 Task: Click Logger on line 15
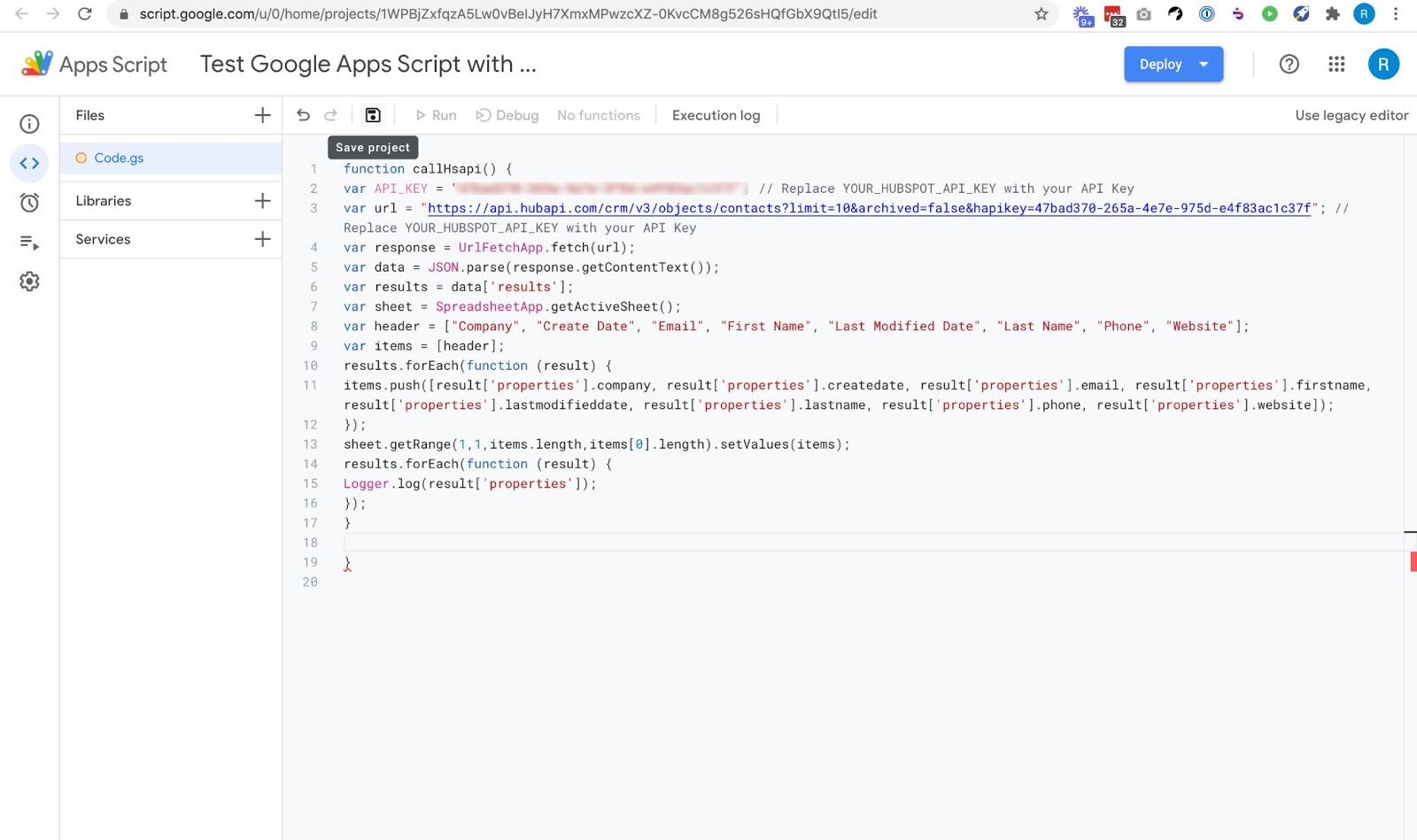(367, 484)
